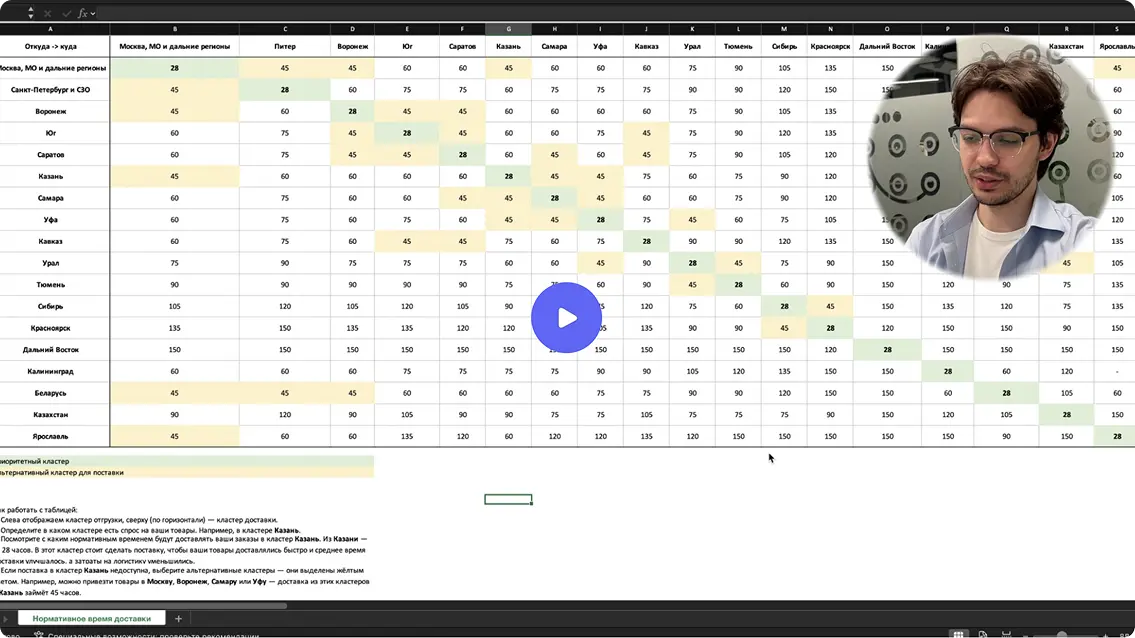Play the video with the center play button

tap(566, 317)
